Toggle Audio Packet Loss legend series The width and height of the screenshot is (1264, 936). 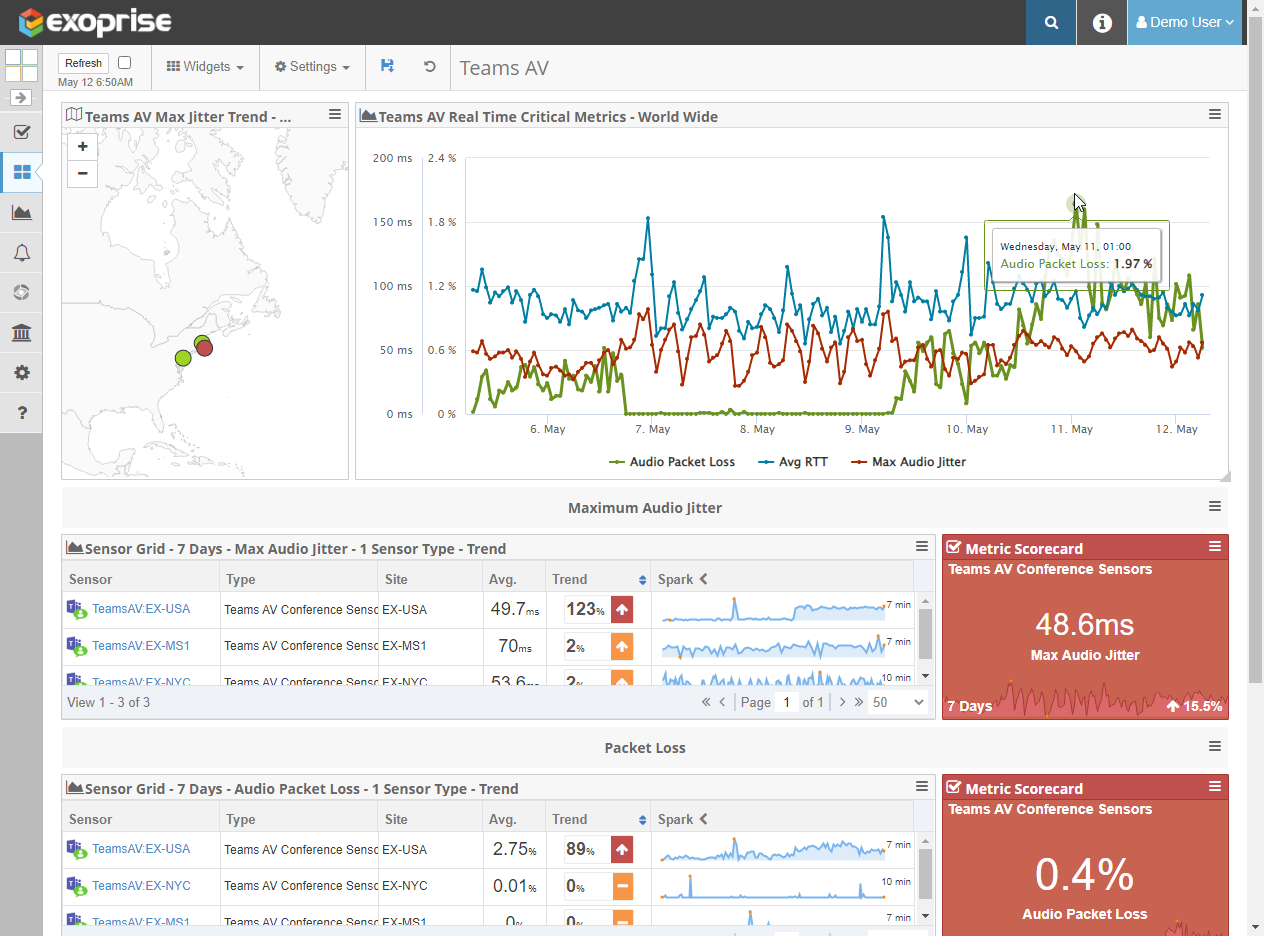coord(672,462)
